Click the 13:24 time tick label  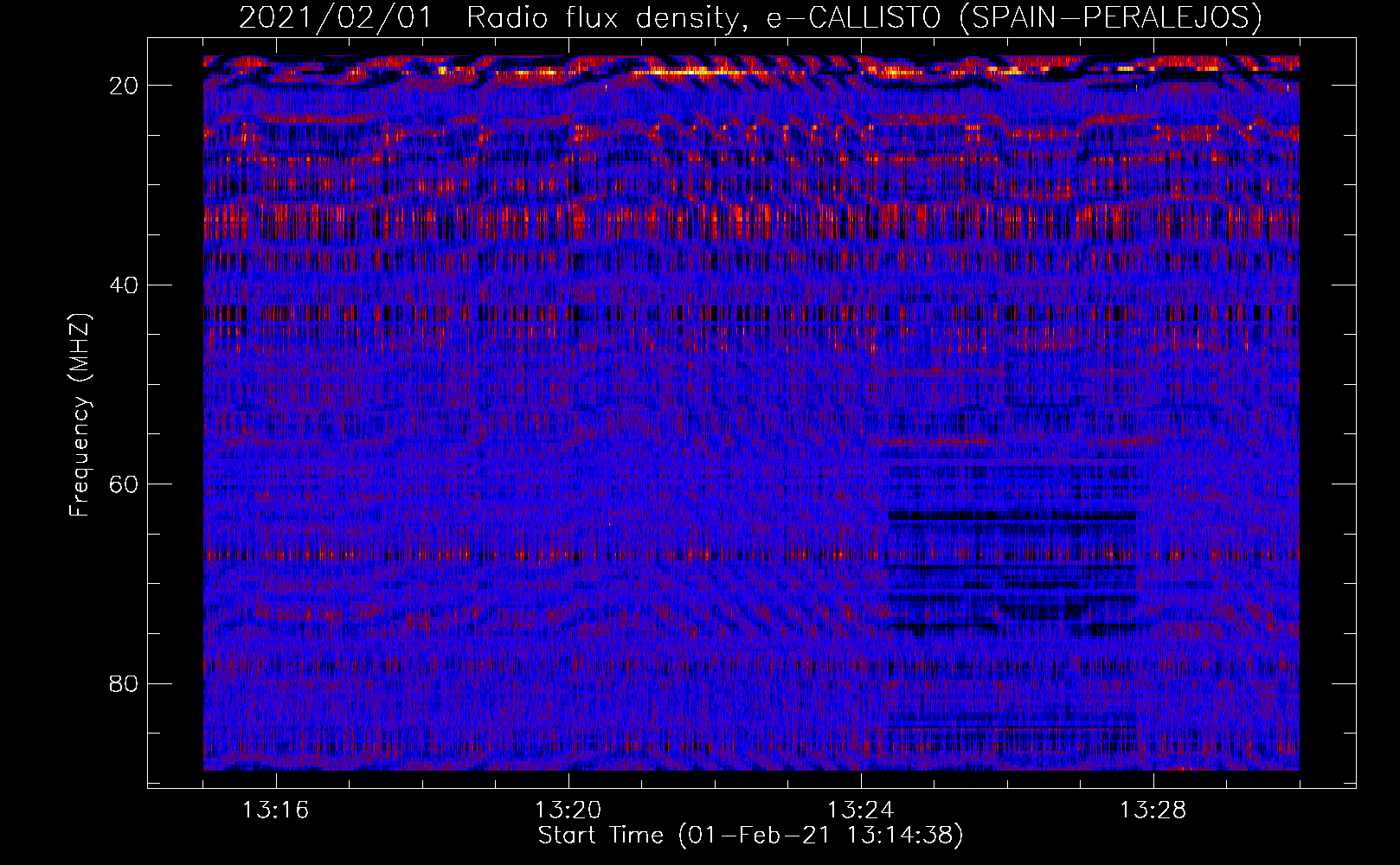pyautogui.click(x=860, y=811)
